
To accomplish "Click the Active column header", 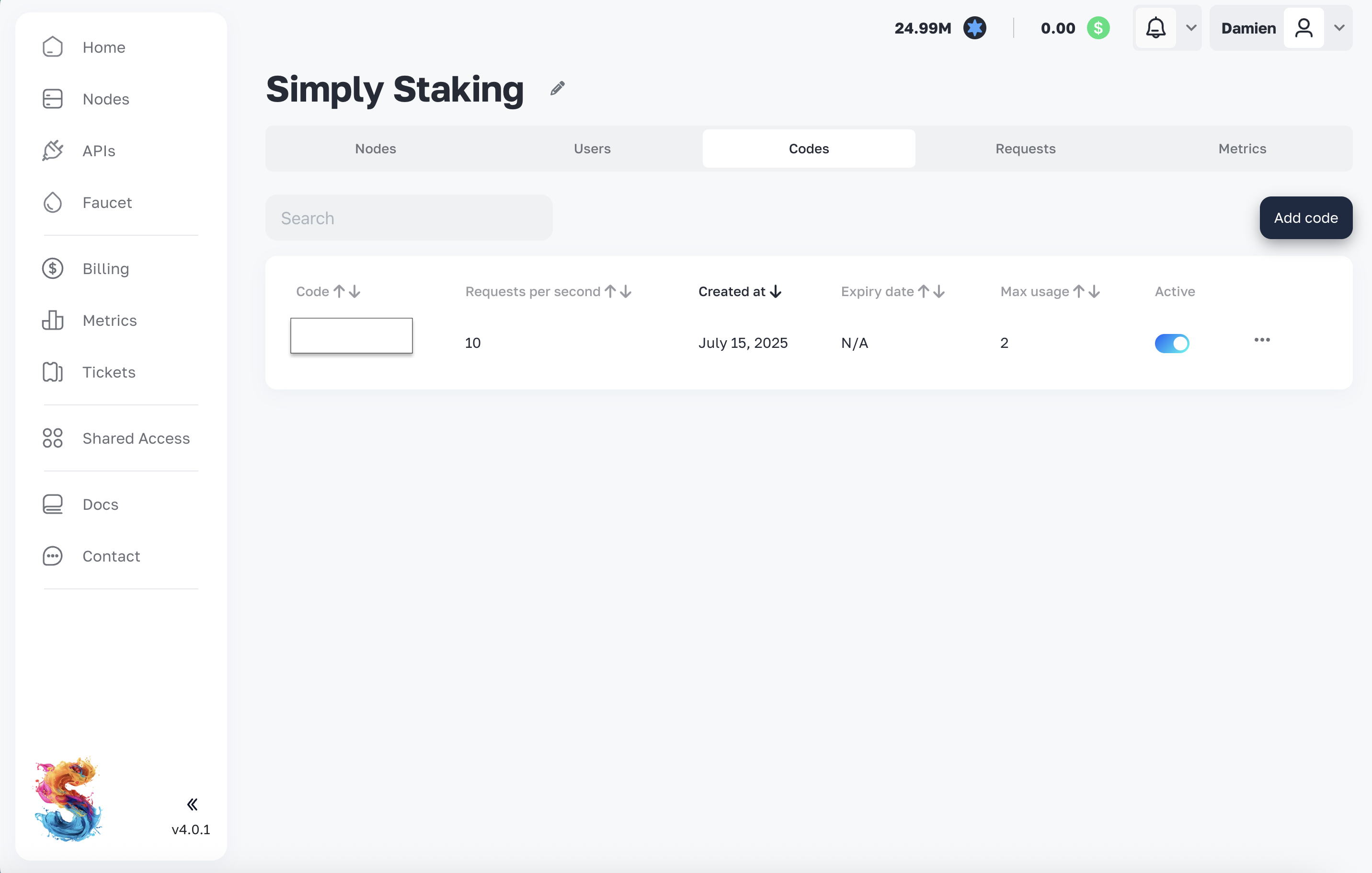I will click(1174, 292).
